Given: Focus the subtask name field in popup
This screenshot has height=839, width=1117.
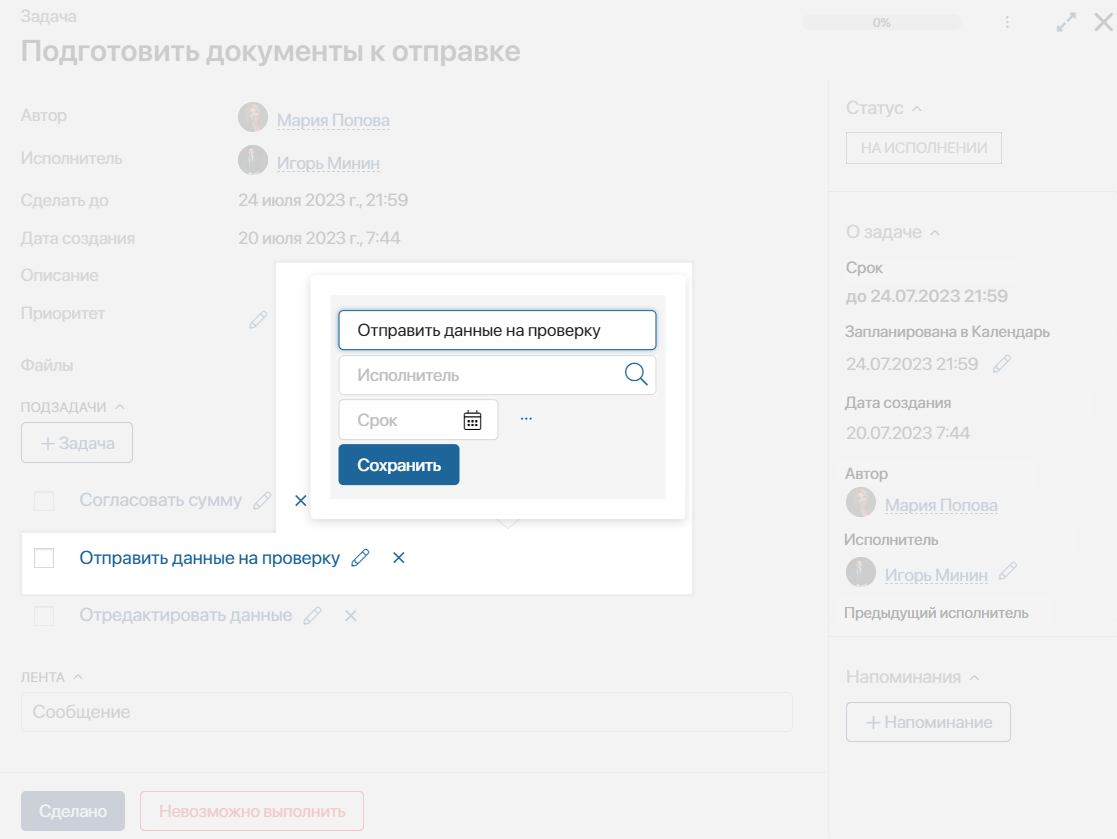Looking at the screenshot, I should (497, 330).
